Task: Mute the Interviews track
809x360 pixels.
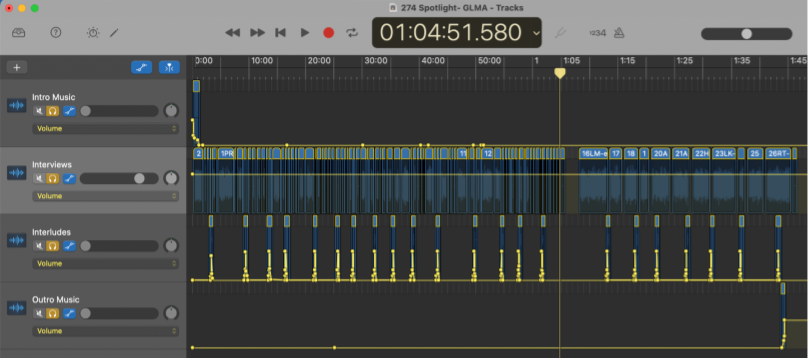Action: click(39, 178)
